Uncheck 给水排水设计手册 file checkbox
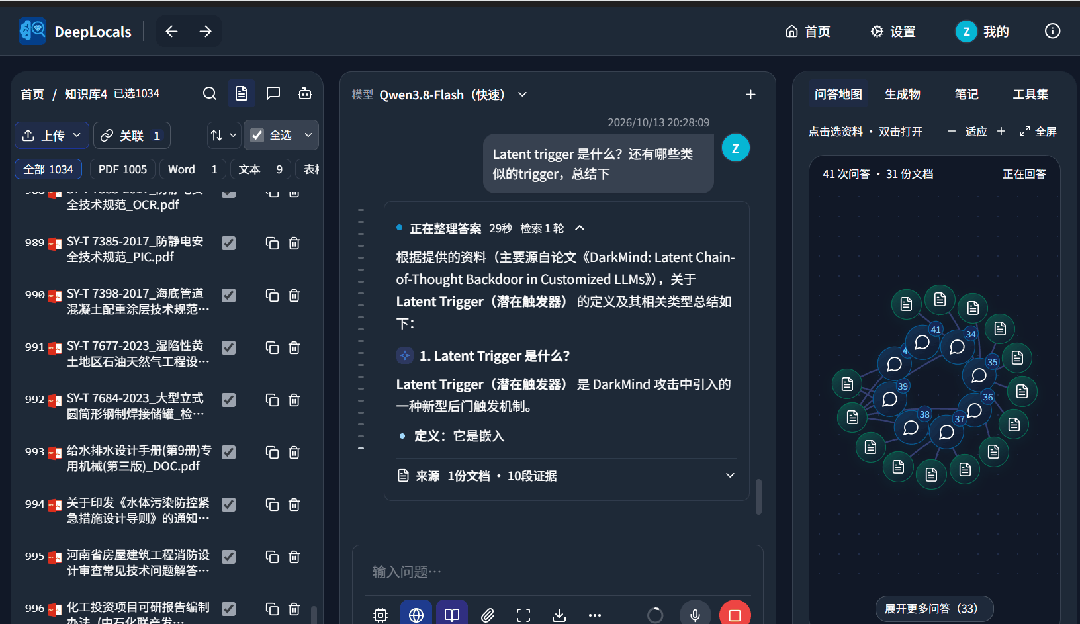Screen dimensions: 1080x624 (x=229, y=453)
